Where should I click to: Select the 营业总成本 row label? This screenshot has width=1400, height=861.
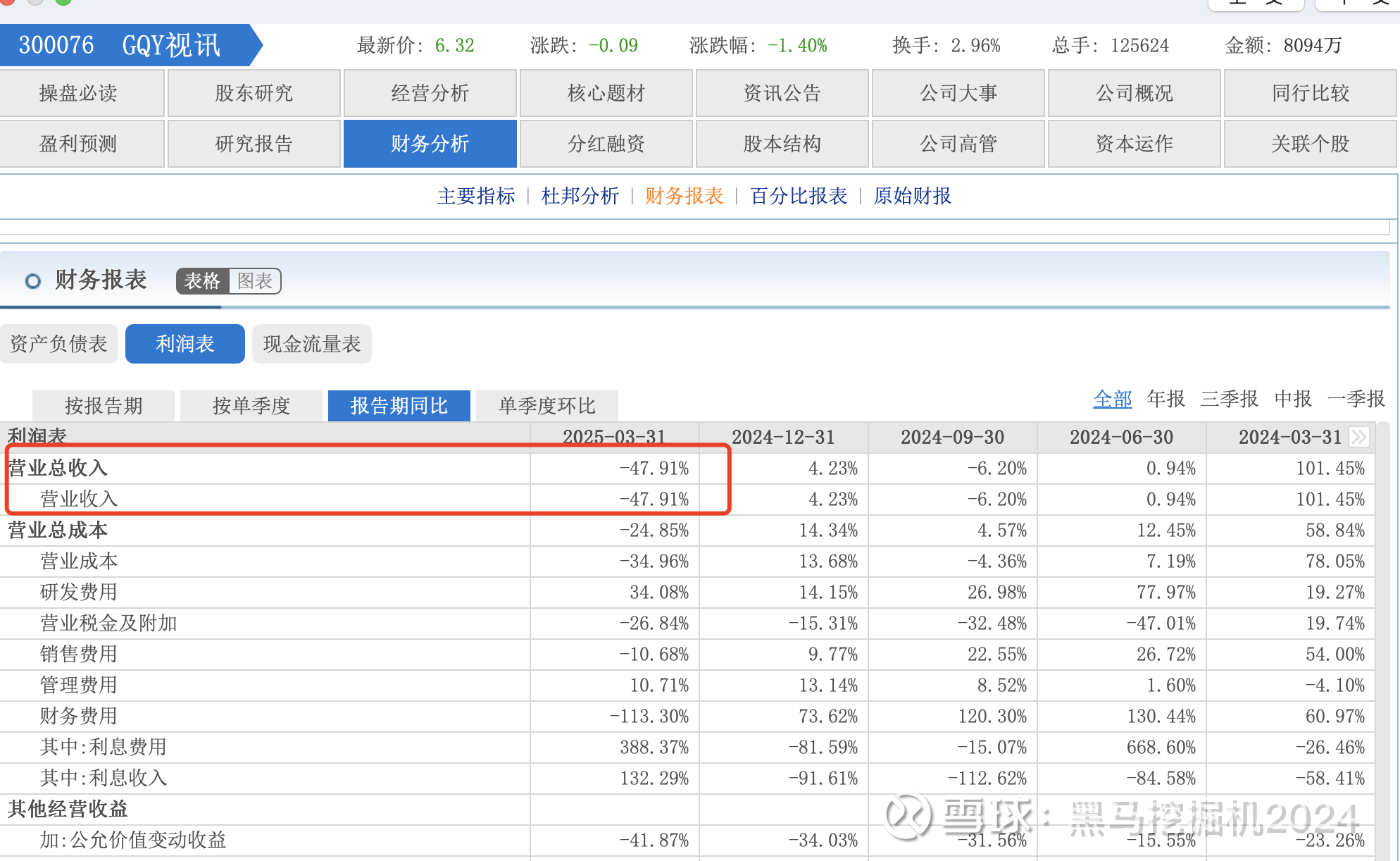(58, 530)
